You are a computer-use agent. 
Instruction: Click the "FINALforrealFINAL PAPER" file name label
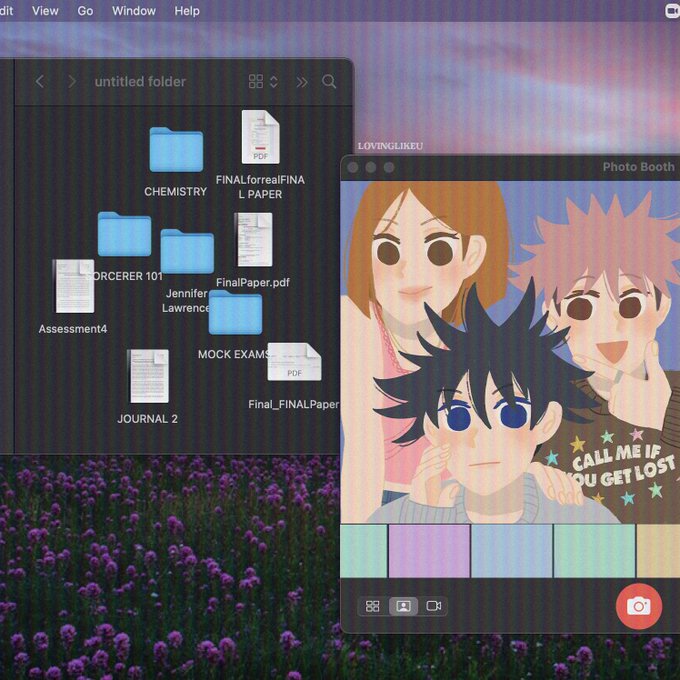[x=260, y=187]
